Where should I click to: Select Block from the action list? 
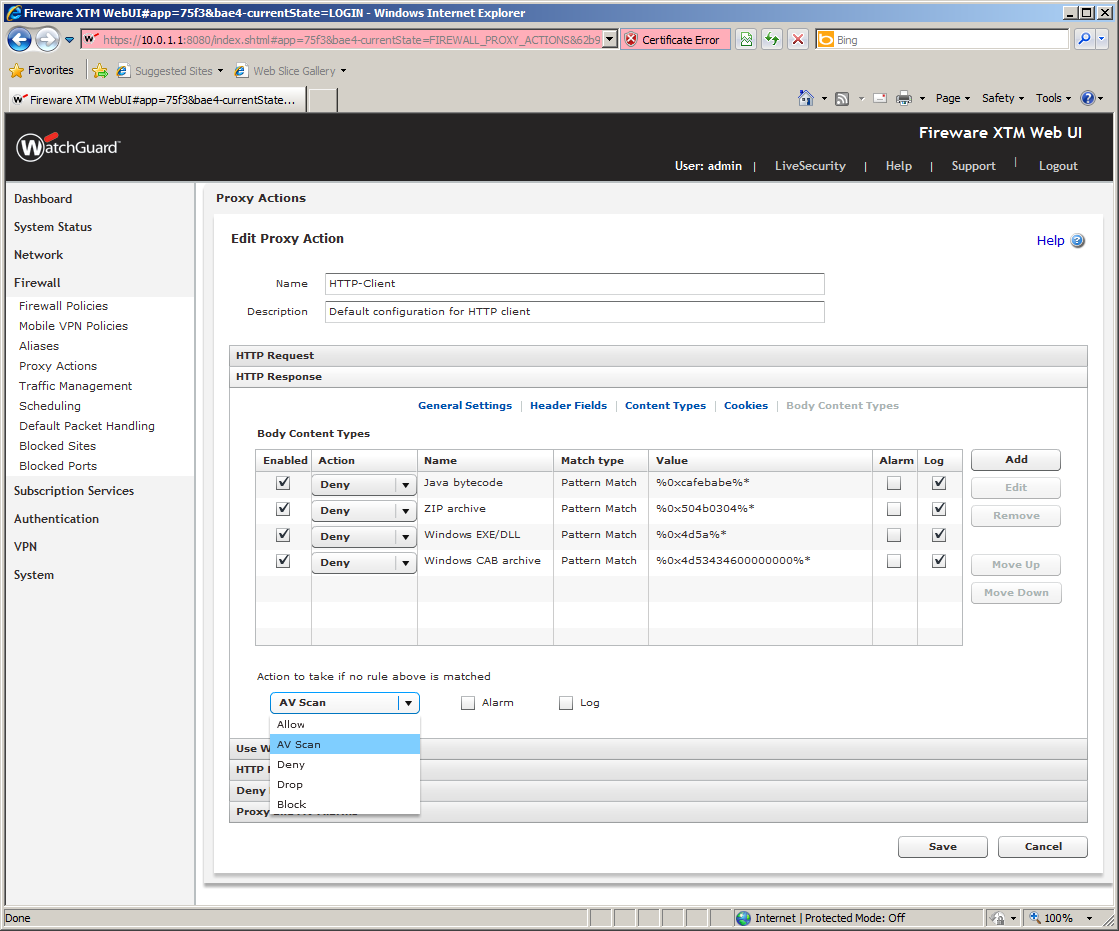coord(345,804)
